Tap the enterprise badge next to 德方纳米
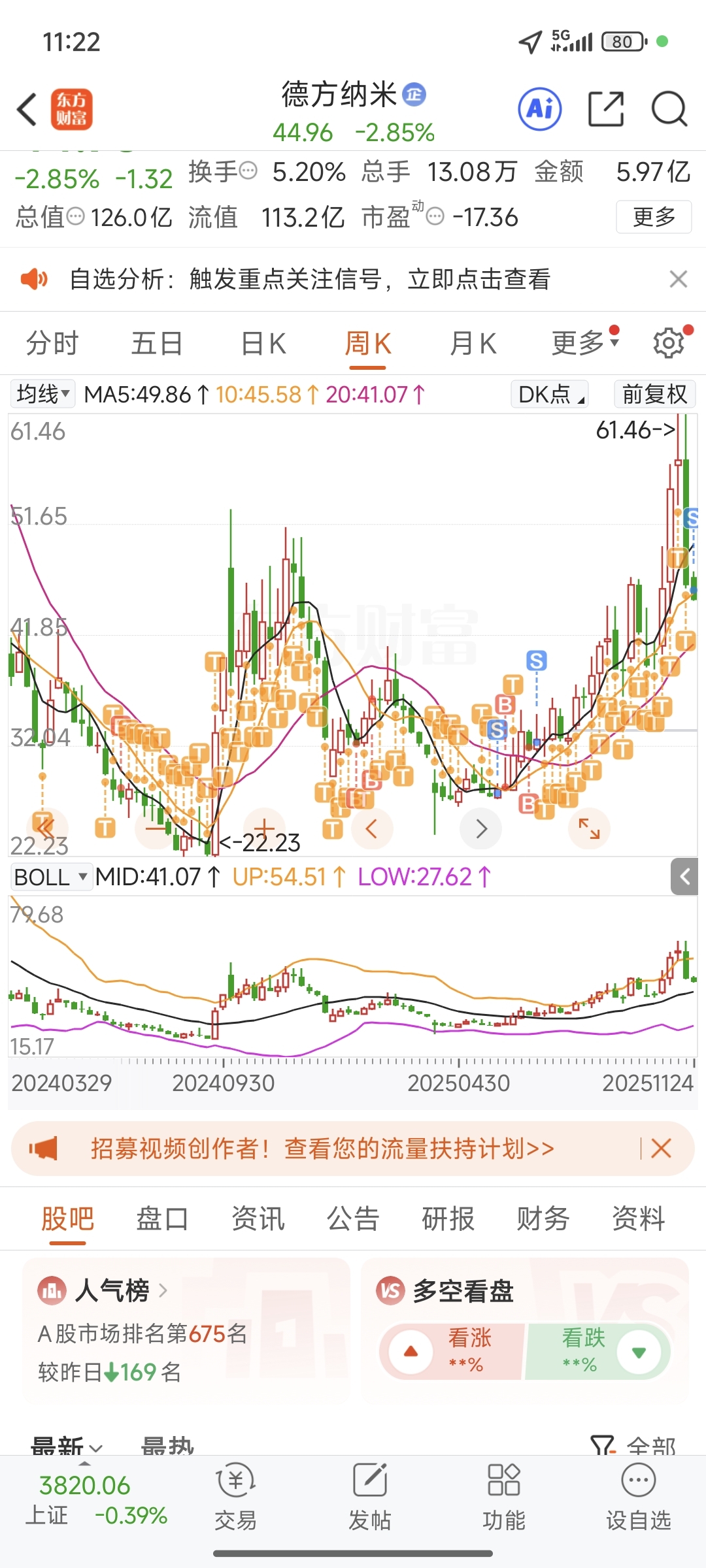The image size is (706, 1568). click(x=414, y=94)
